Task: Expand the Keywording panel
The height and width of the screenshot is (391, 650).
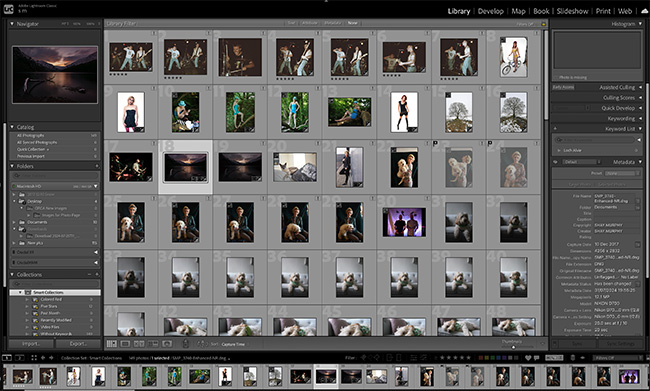Action: [640, 119]
